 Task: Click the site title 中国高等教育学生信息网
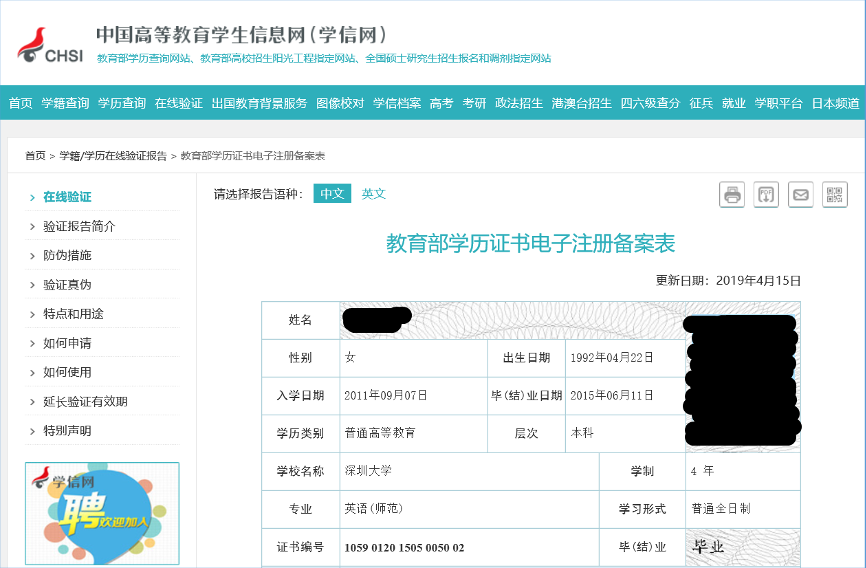coord(241,35)
